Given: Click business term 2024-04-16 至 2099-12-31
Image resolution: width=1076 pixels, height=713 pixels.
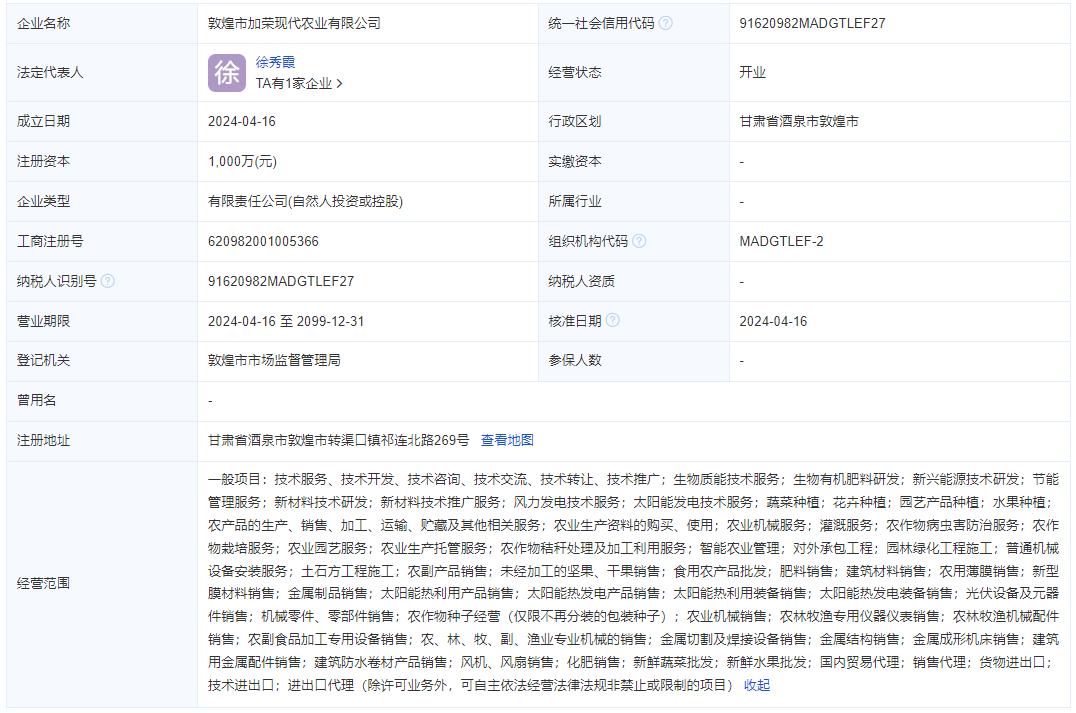Looking at the screenshot, I should pos(285,321).
